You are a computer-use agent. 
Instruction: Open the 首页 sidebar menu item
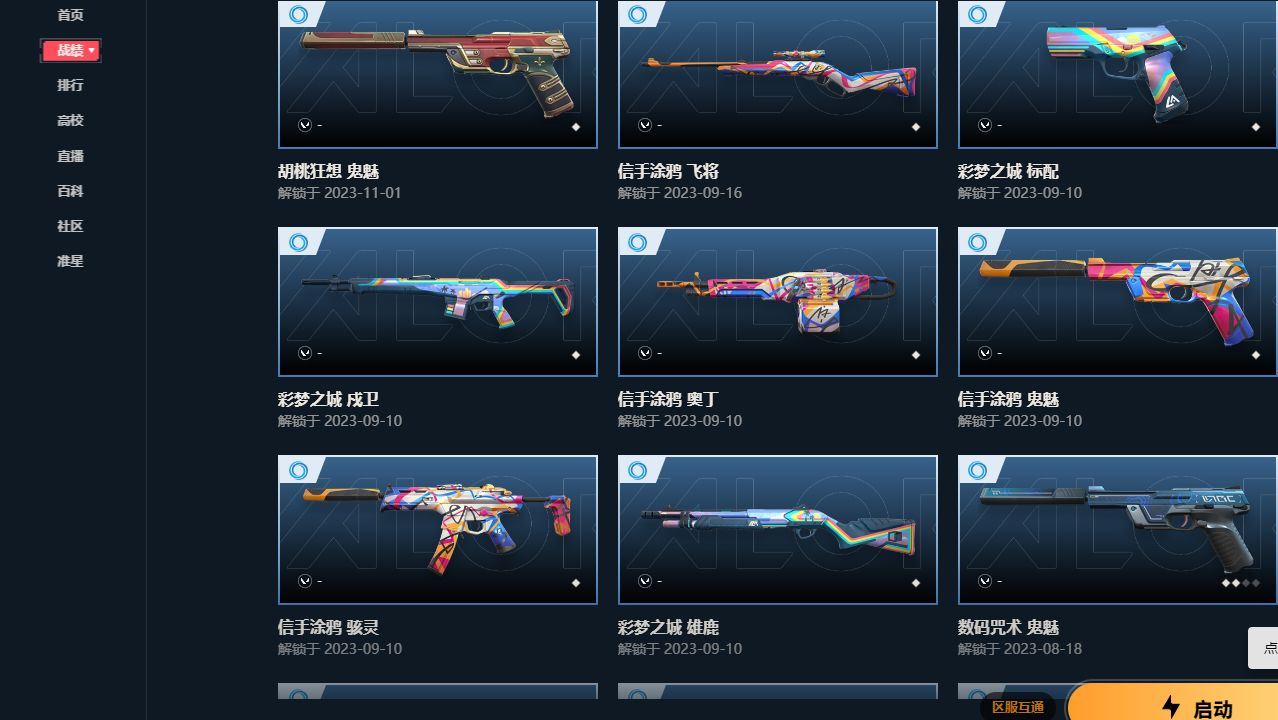point(70,15)
